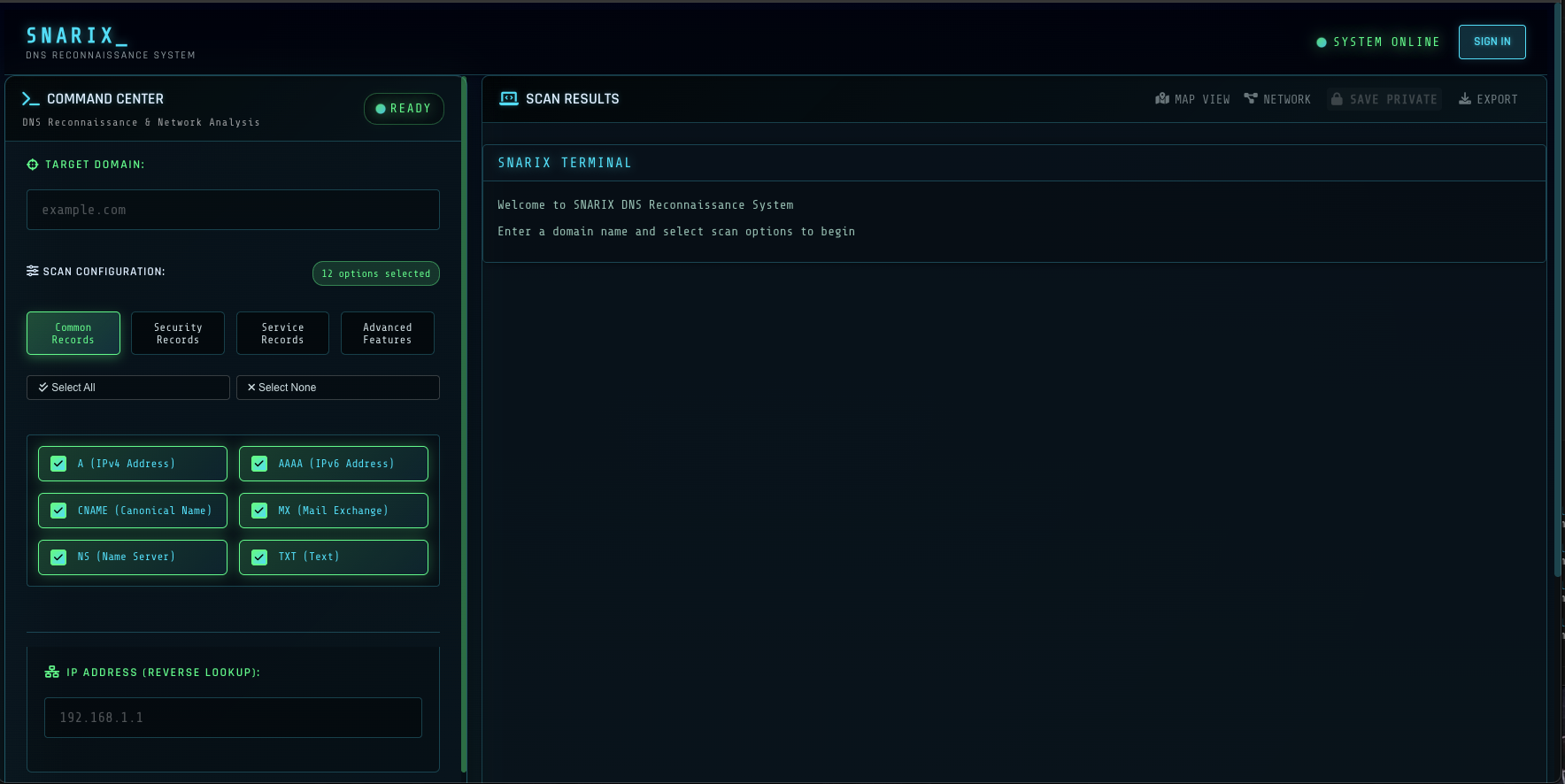Click the reverse lookup IP address field

point(233,718)
